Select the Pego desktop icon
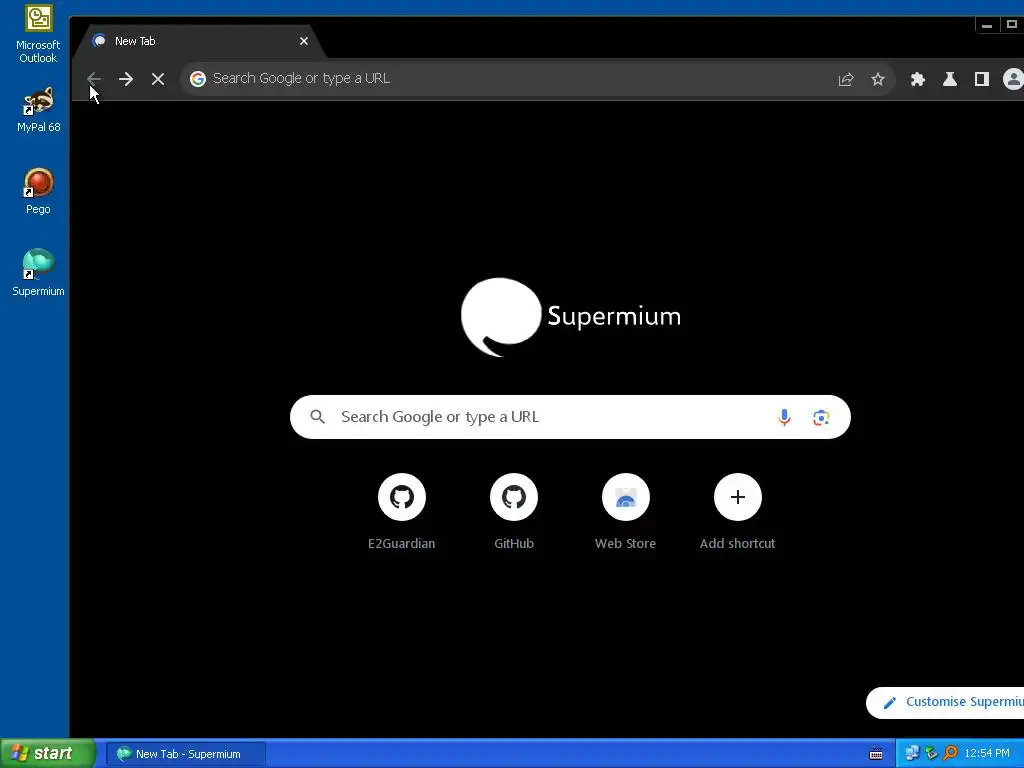The width and height of the screenshot is (1024, 768). click(x=38, y=191)
